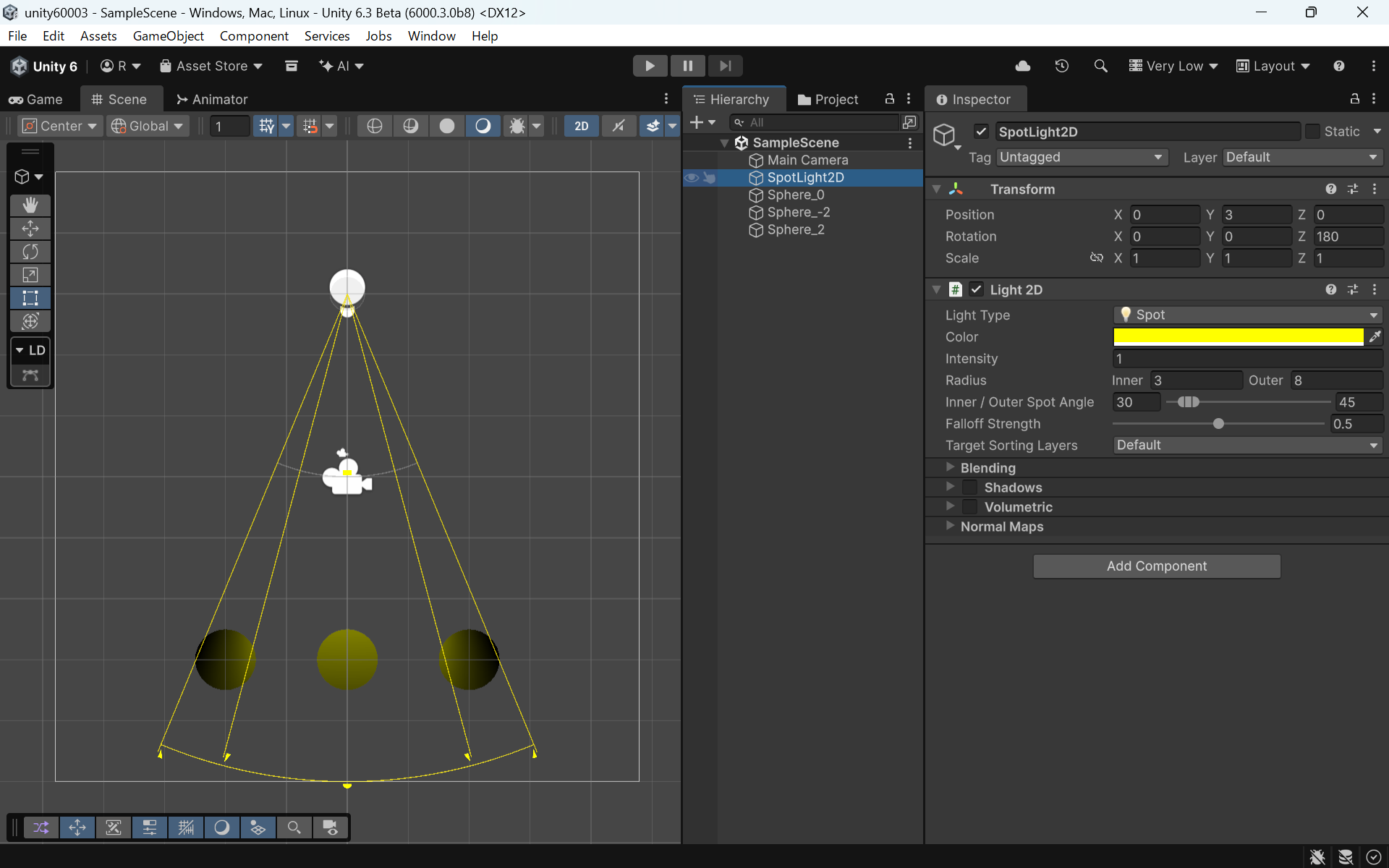Disable the Light 2D component checkbox

(976, 289)
